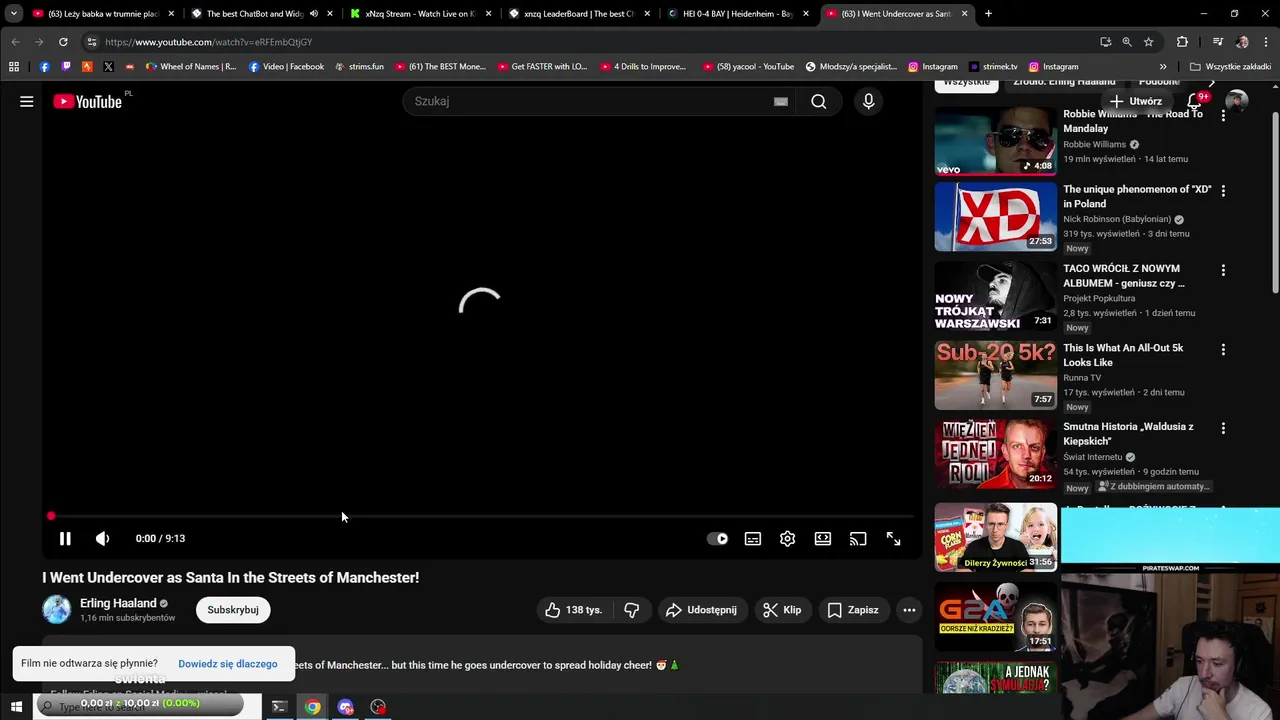Toggle the autoplay switch in the player

coord(718,539)
